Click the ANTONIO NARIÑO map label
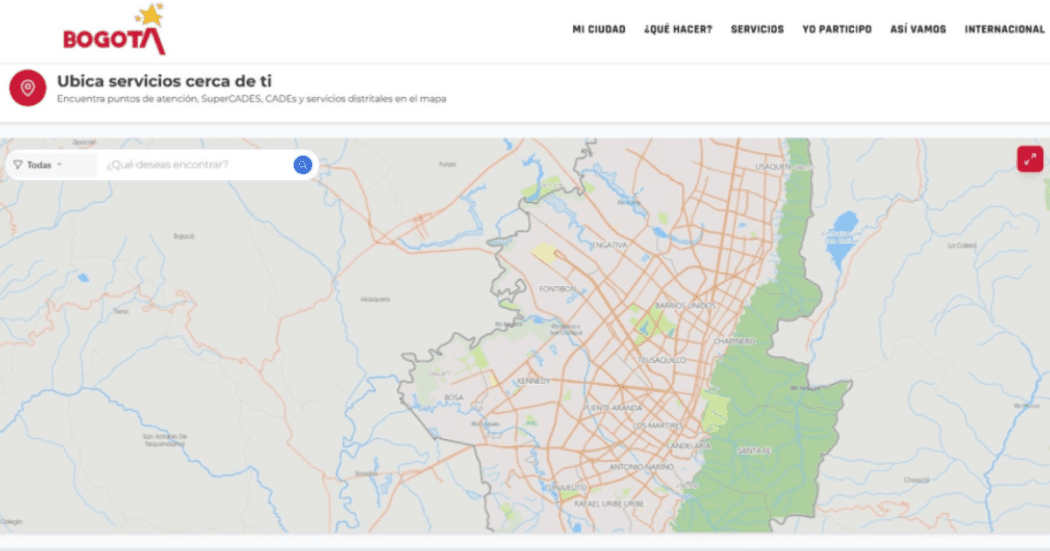This screenshot has width=1050, height=551. tap(641, 467)
